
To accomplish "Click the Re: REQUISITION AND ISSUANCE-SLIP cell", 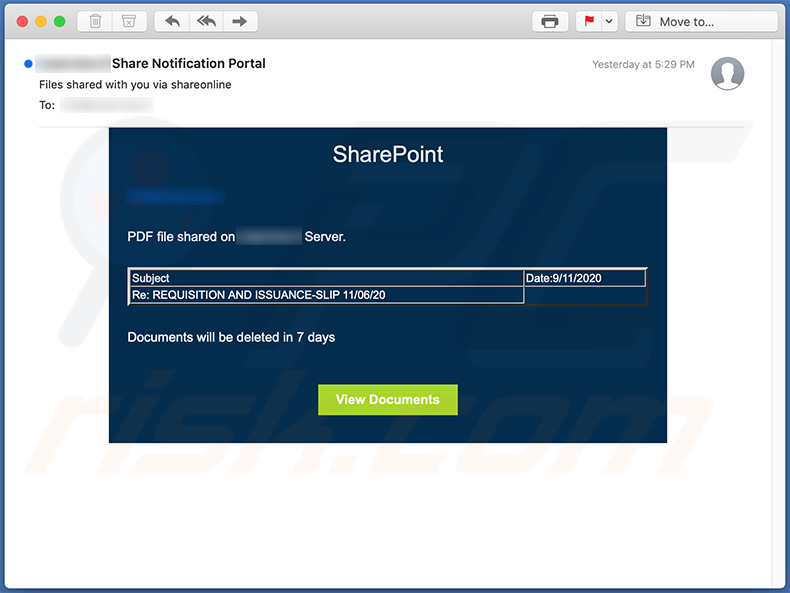I will [326, 295].
